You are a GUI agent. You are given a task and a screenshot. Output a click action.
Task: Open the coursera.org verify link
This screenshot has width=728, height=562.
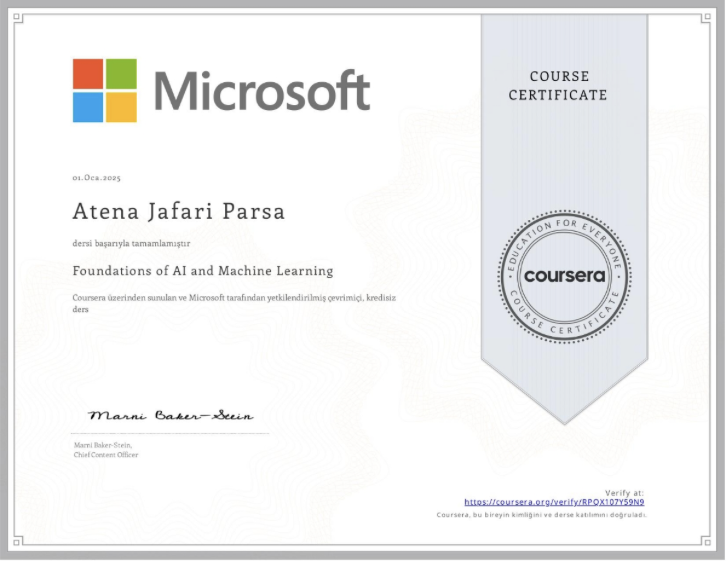[x=556, y=504]
